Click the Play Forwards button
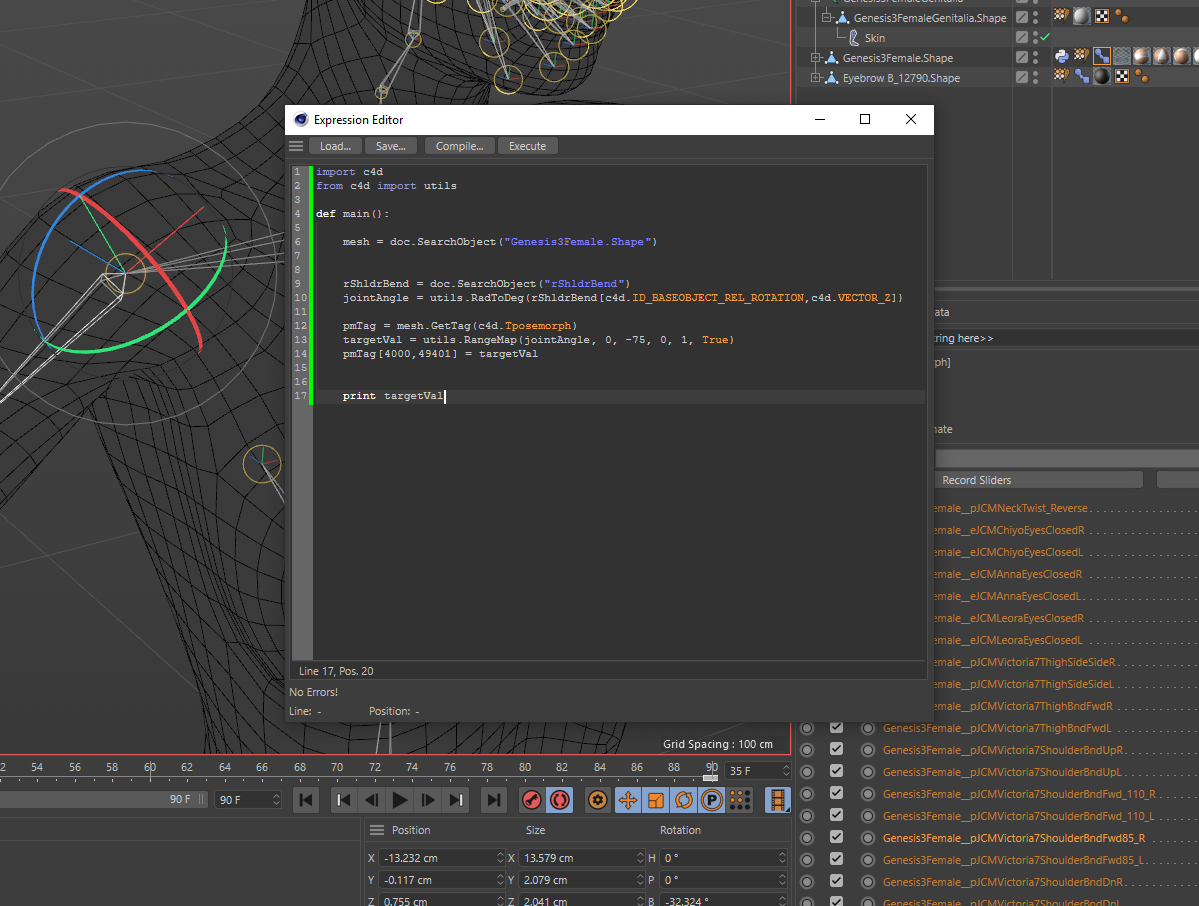 pyautogui.click(x=400, y=800)
